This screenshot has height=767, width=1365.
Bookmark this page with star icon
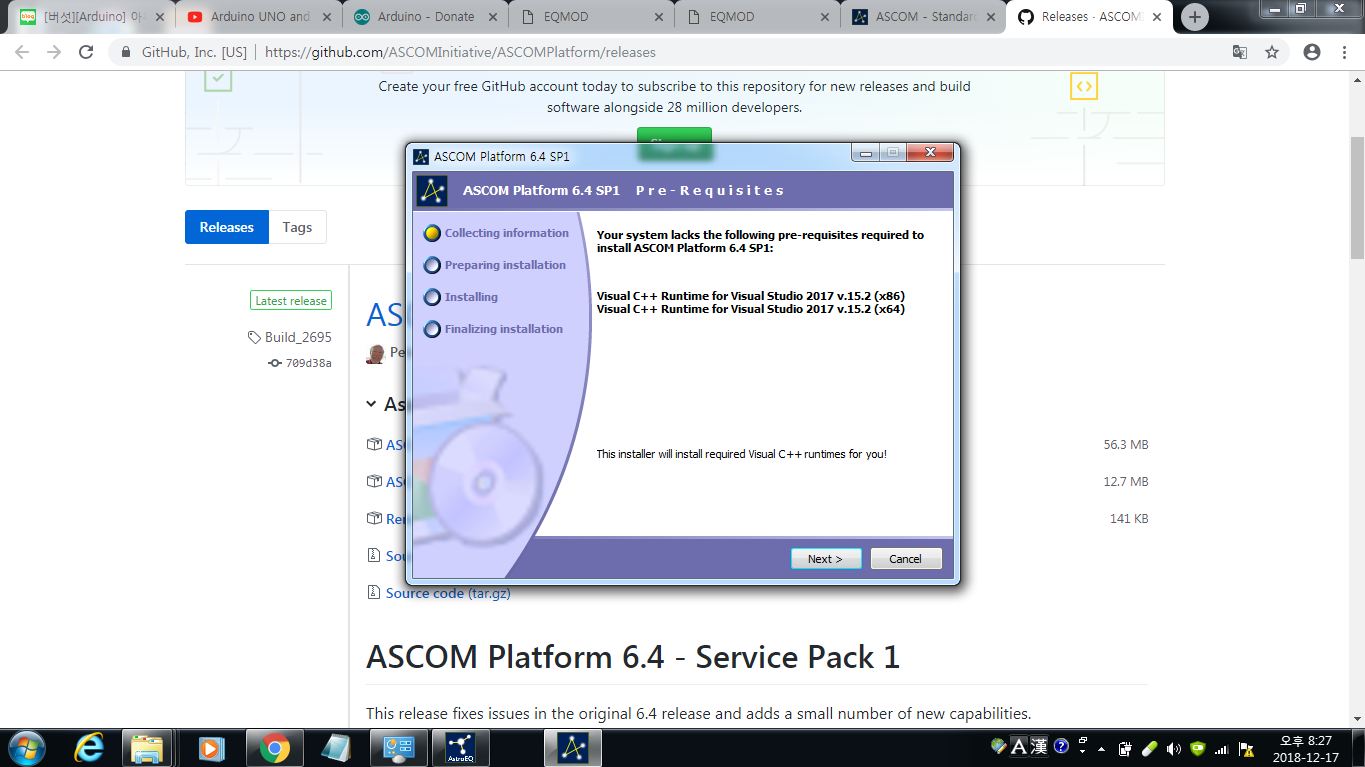pyautogui.click(x=1272, y=52)
